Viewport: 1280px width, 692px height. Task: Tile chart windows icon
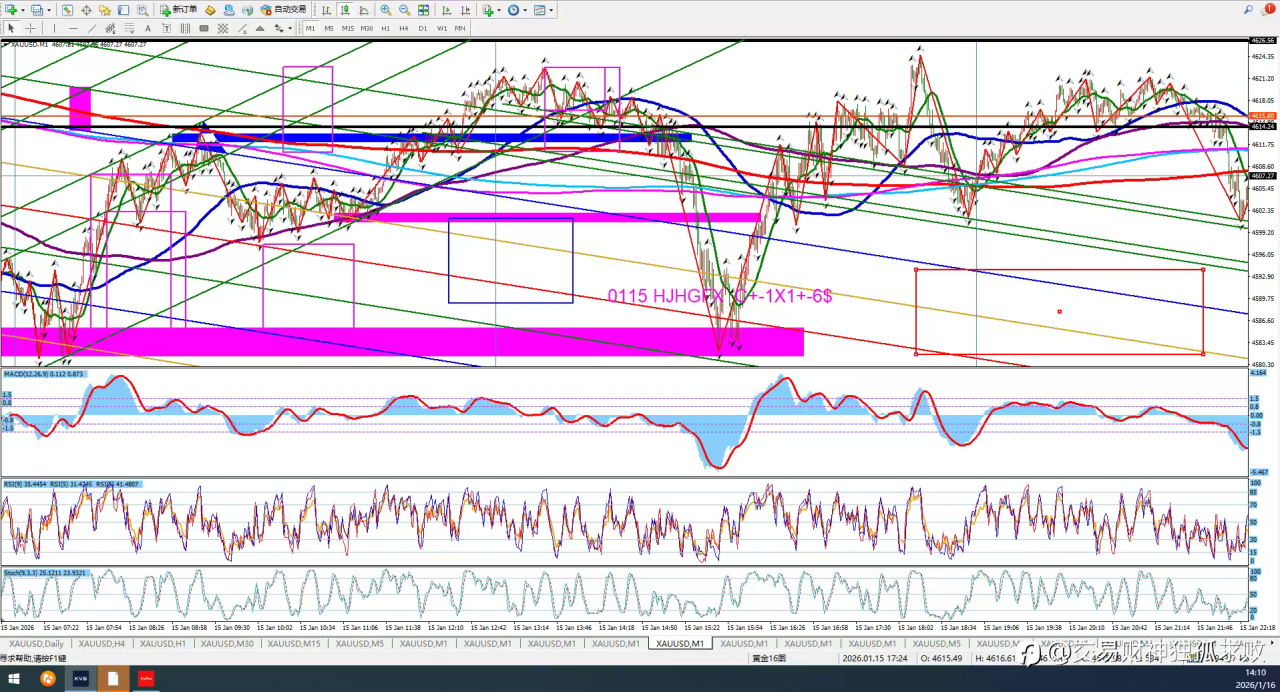(x=423, y=10)
